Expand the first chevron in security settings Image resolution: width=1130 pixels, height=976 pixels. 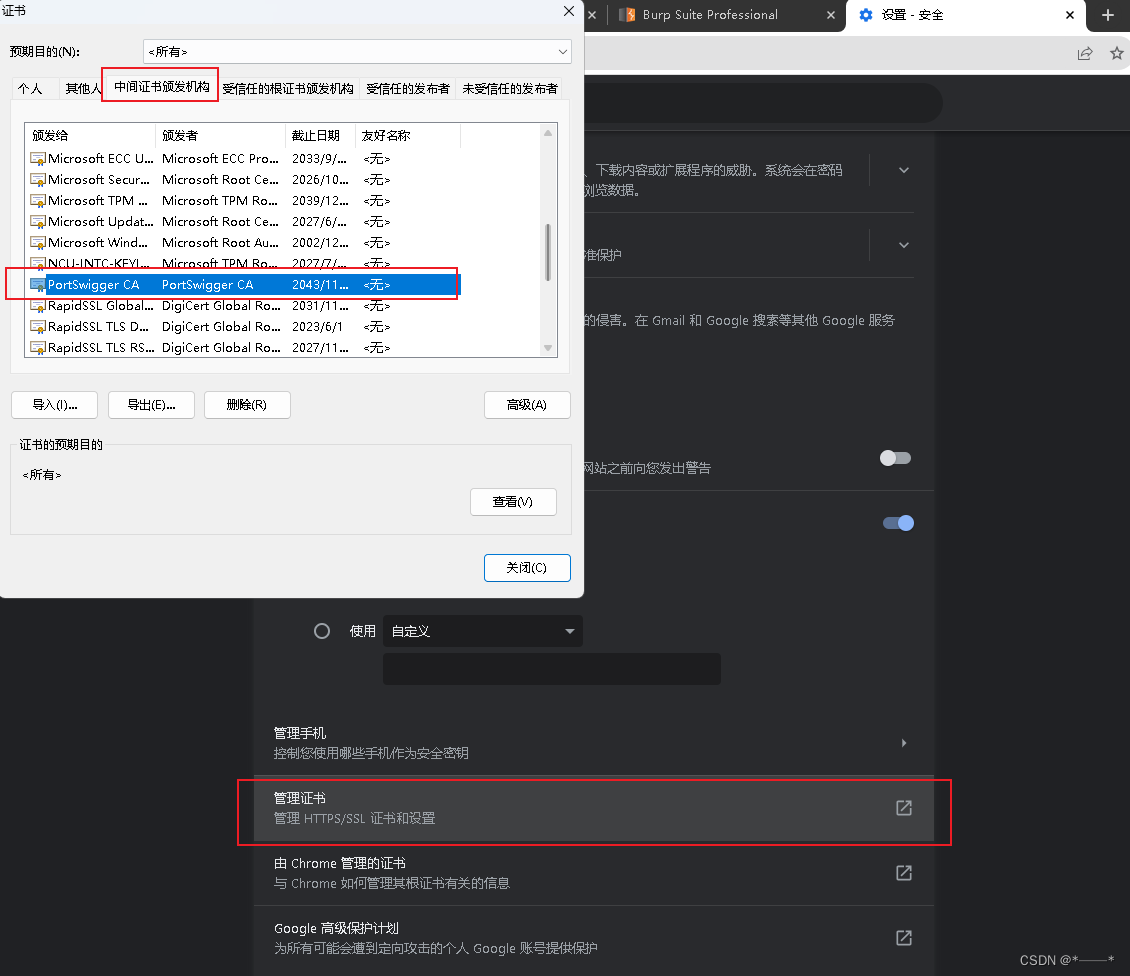click(904, 170)
